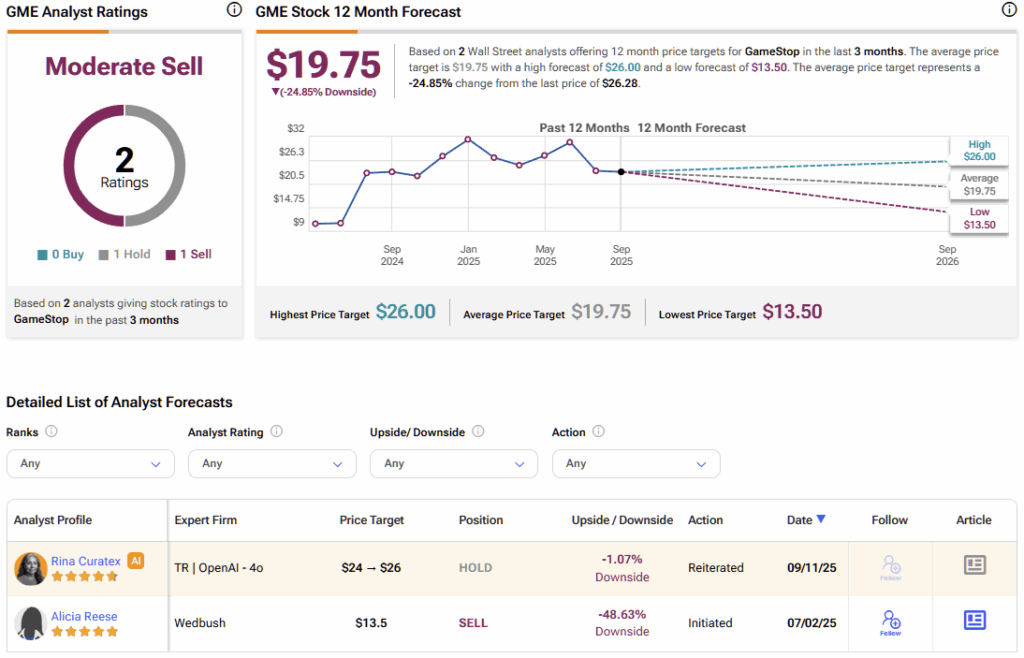
Task: Click the Lowest Price Target $13.50 value
Action: pos(792,312)
